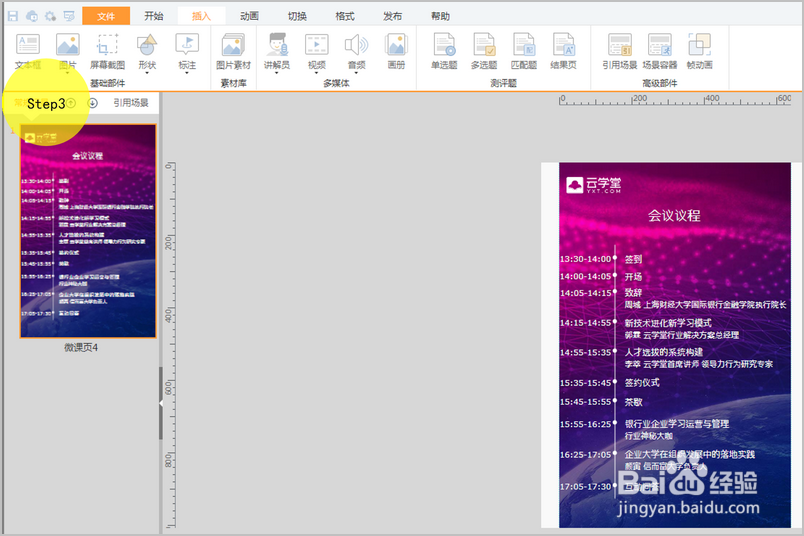
Task: Insert 引用场景 in the ribbon
Action: tap(620, 51)
